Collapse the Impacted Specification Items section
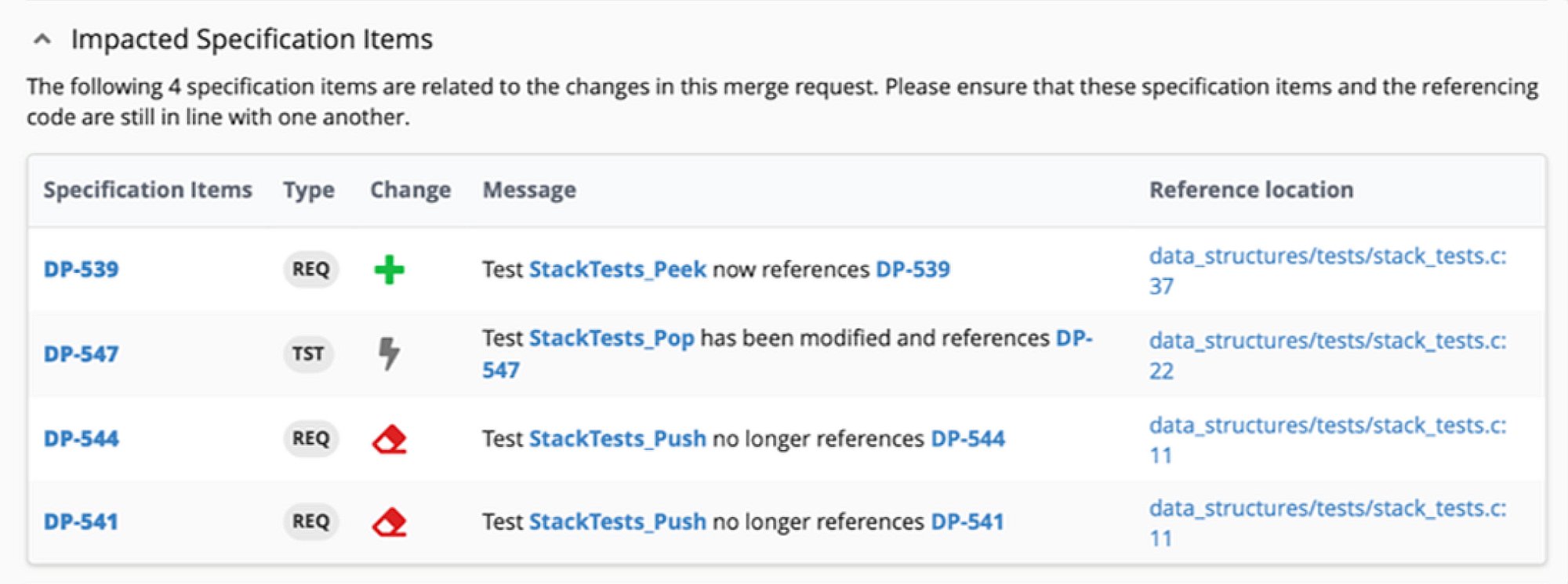1568x584 pixels. 42,39
